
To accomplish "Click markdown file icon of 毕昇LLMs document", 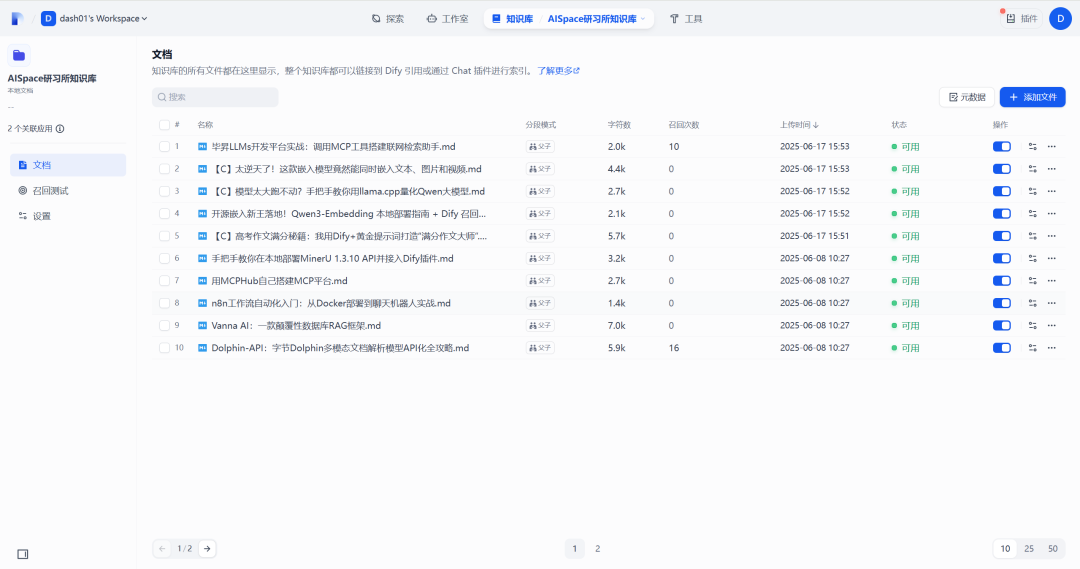I will pyautogui.click(x=202, y=147).
